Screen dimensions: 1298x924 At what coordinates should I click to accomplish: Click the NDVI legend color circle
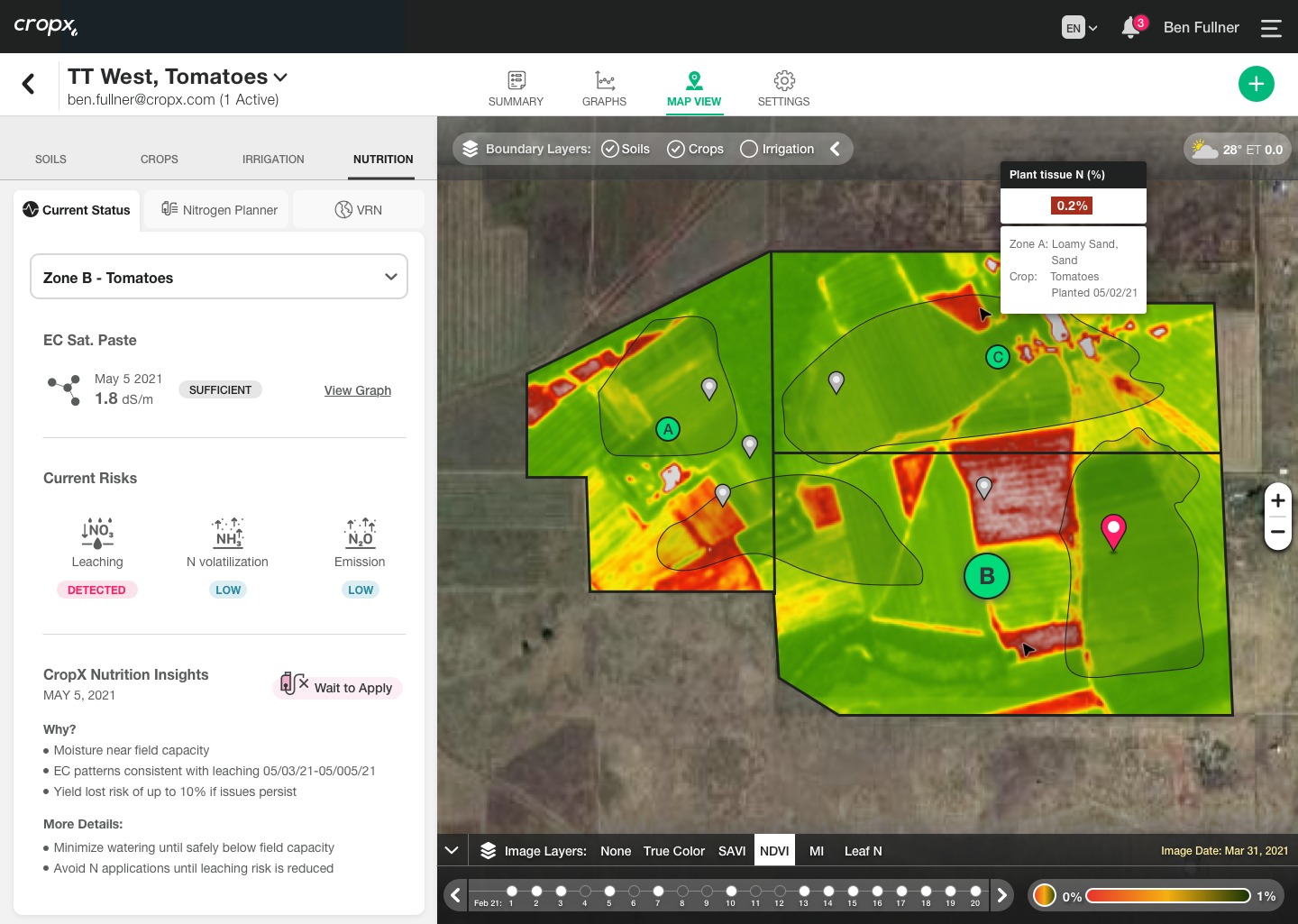1045,895
